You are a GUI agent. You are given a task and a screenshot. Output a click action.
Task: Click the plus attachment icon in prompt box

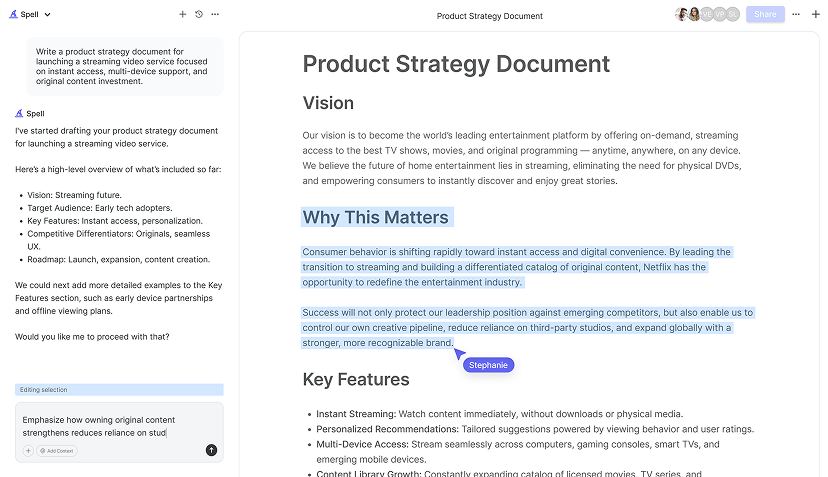pyautogui.click(x=28, y=451)
